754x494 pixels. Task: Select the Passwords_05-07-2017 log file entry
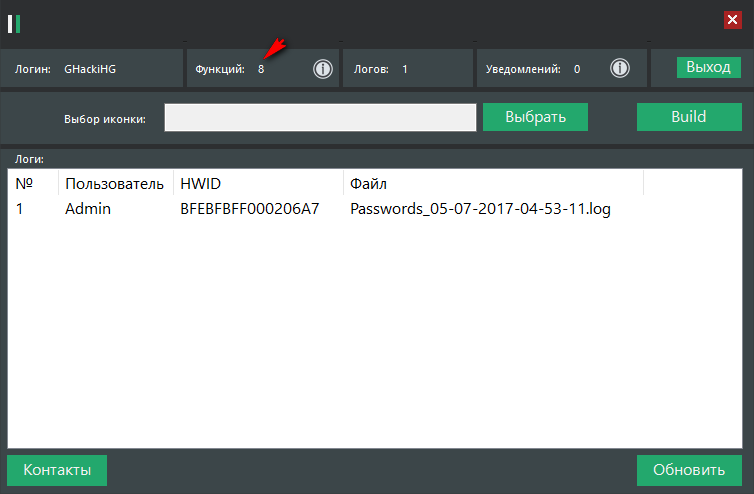480,209
